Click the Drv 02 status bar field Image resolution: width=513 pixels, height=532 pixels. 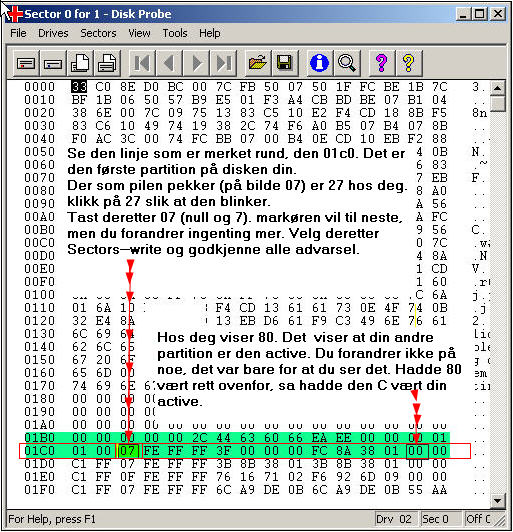pos(396,519)
